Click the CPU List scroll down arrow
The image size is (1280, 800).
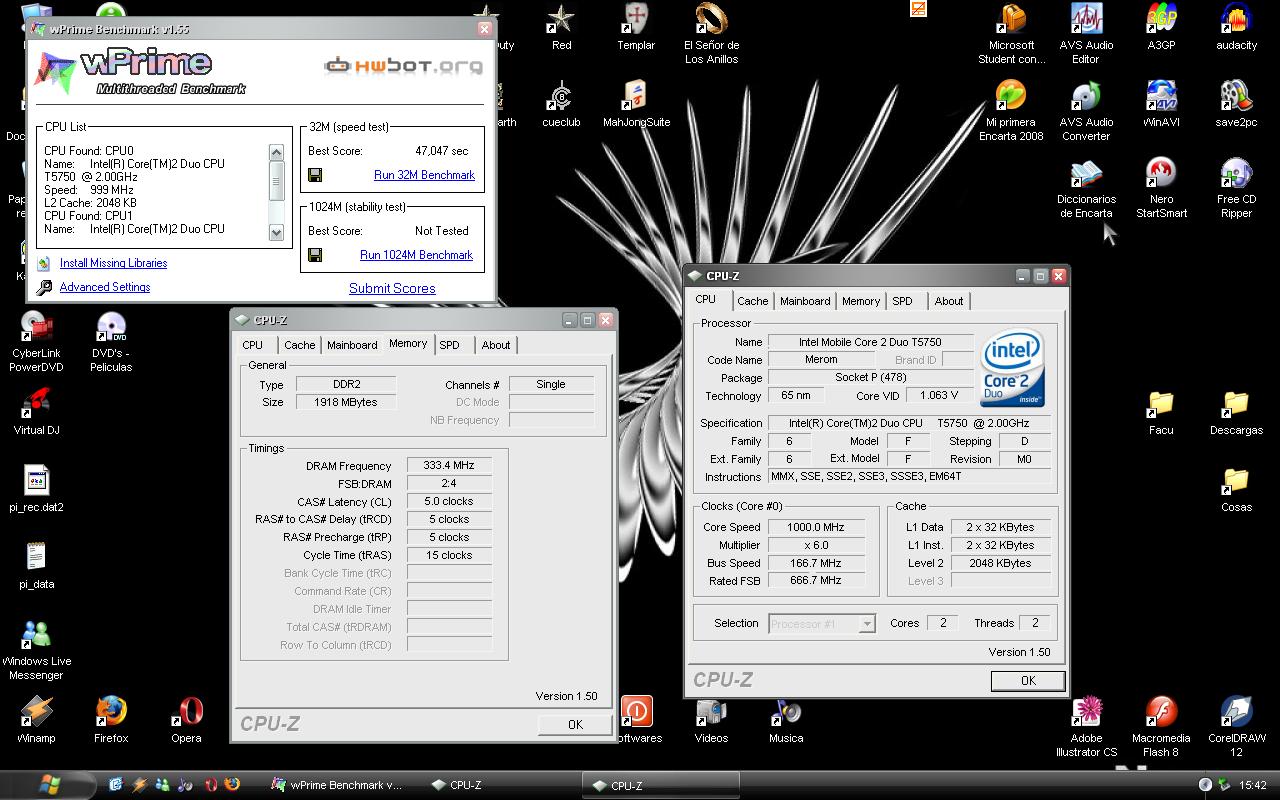[x=276, y=232]
